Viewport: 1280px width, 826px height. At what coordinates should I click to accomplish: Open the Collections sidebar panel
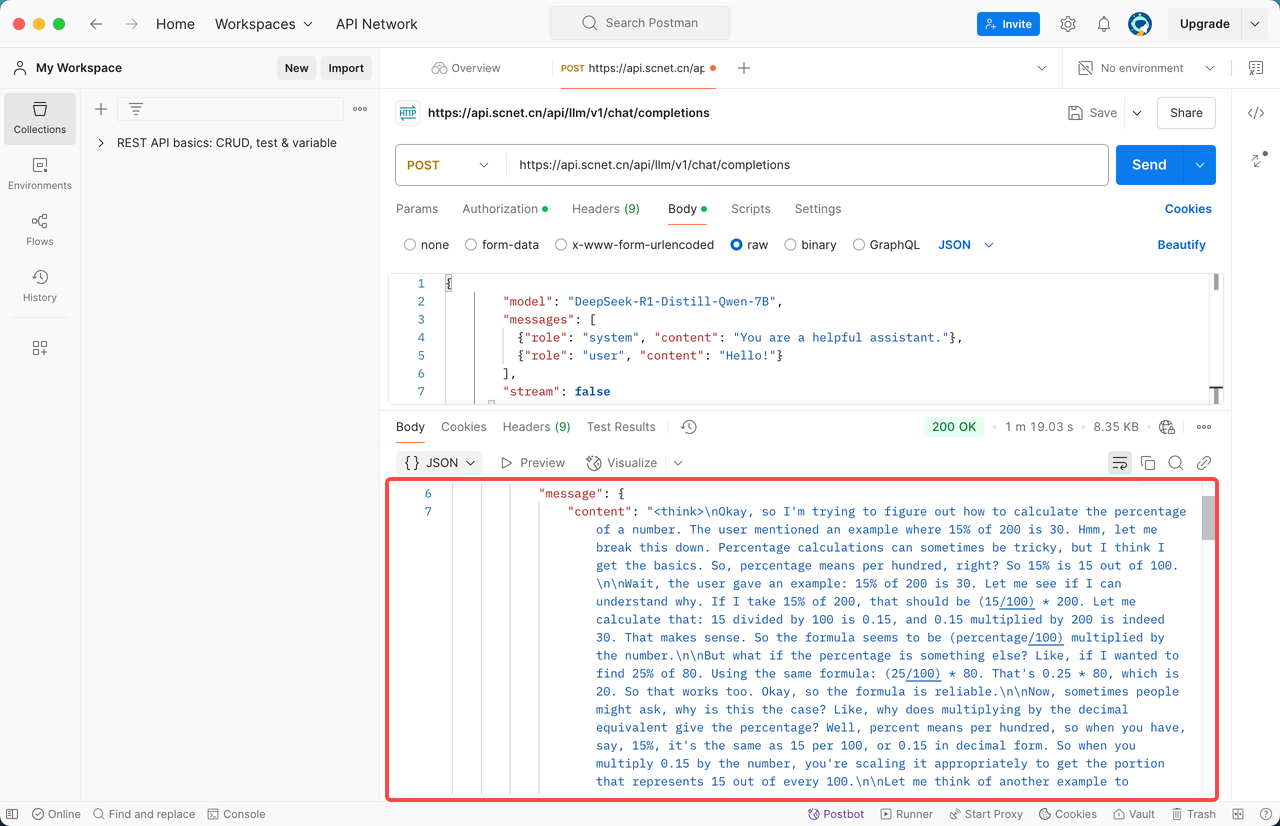click(40, 118)
